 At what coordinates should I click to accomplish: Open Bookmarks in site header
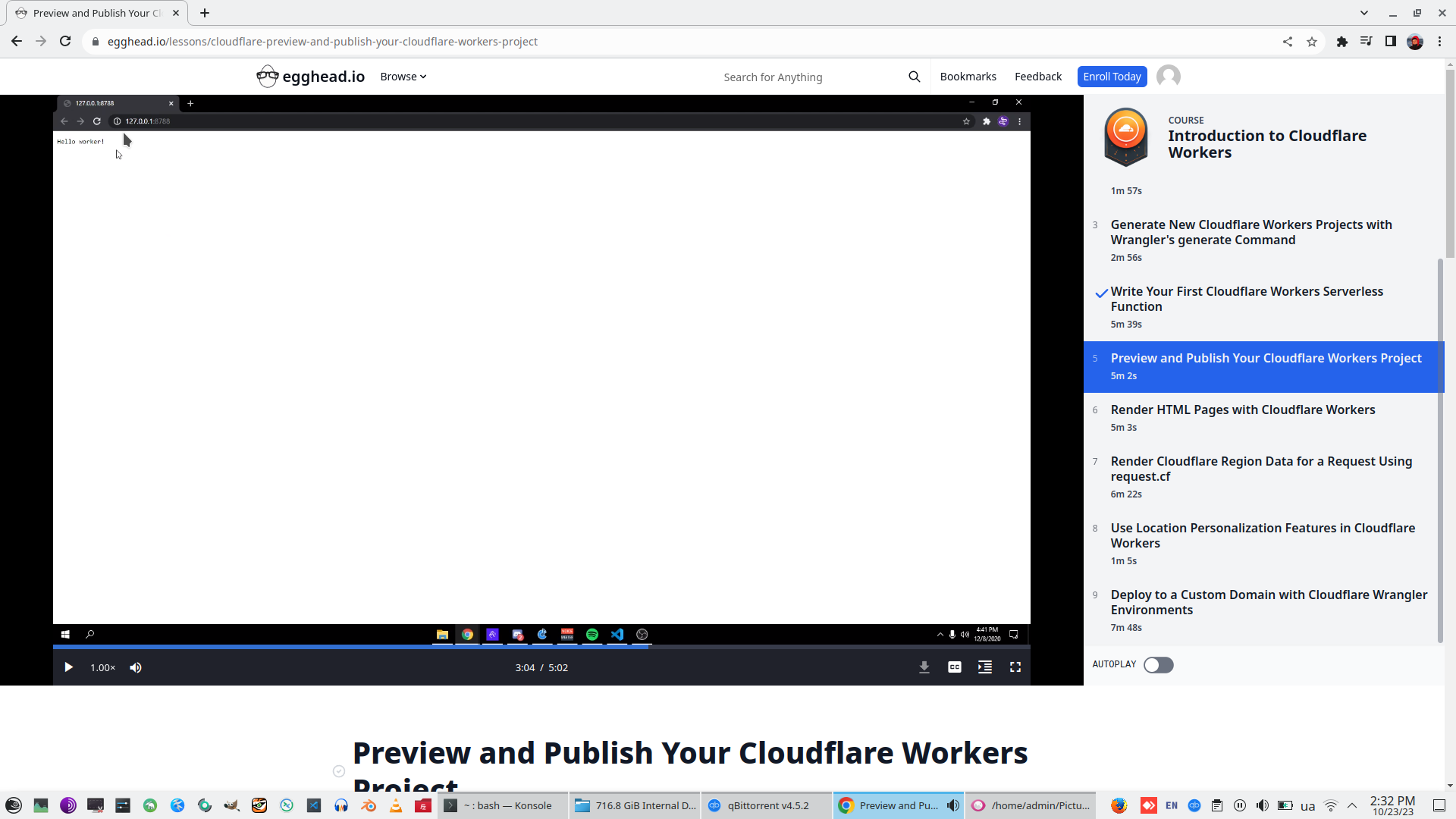pos(968,77)
